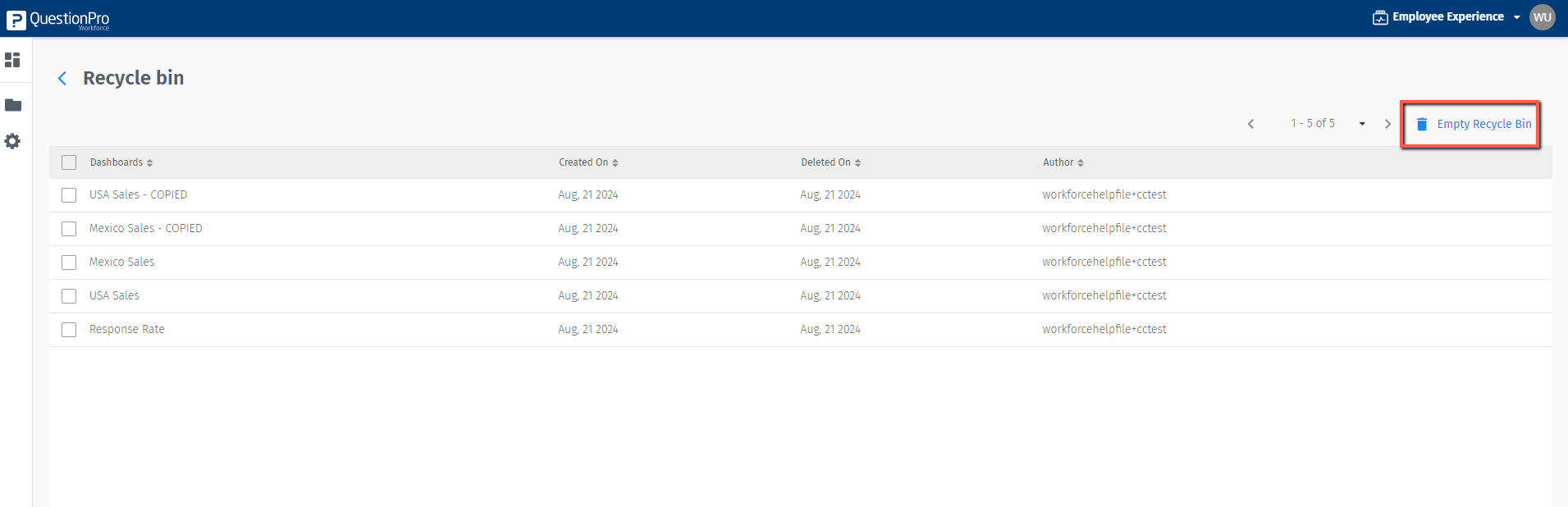Go back using the Recycle bin arrow
The width and height of the screenshot is (1568, 507).
(x=62, y=78)
